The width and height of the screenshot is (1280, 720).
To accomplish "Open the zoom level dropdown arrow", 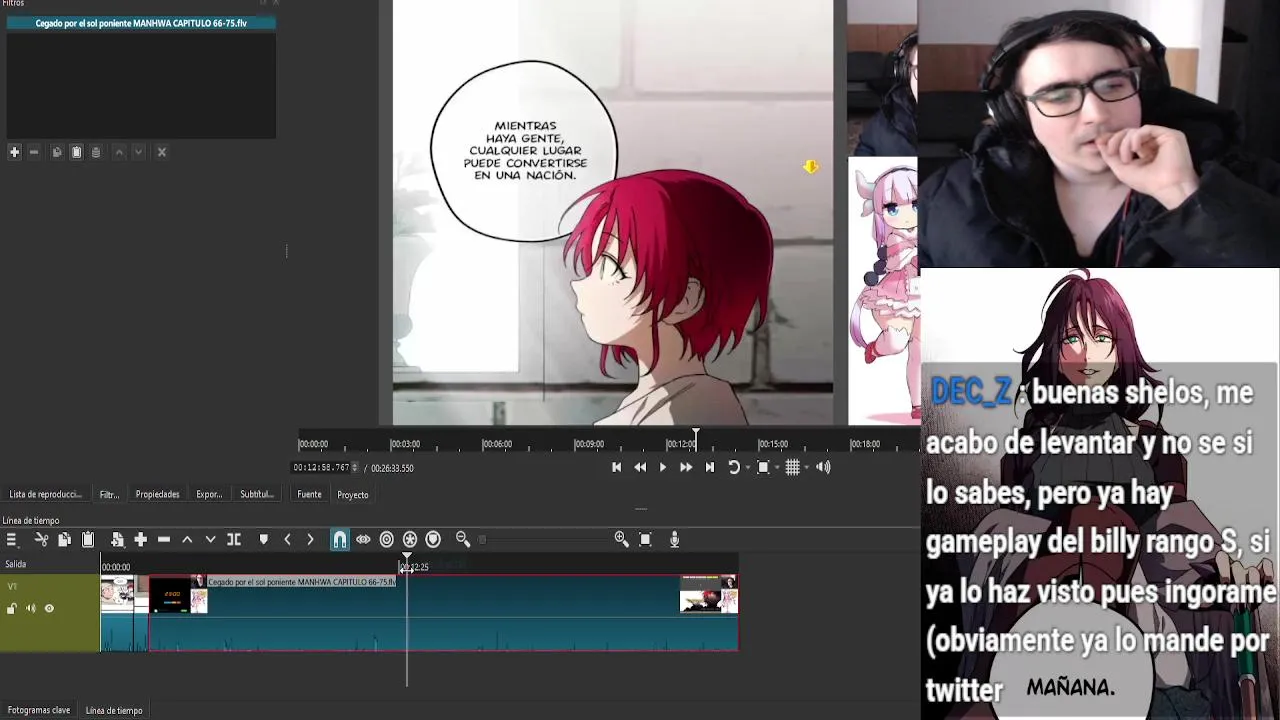I will [x=777, y=468].
